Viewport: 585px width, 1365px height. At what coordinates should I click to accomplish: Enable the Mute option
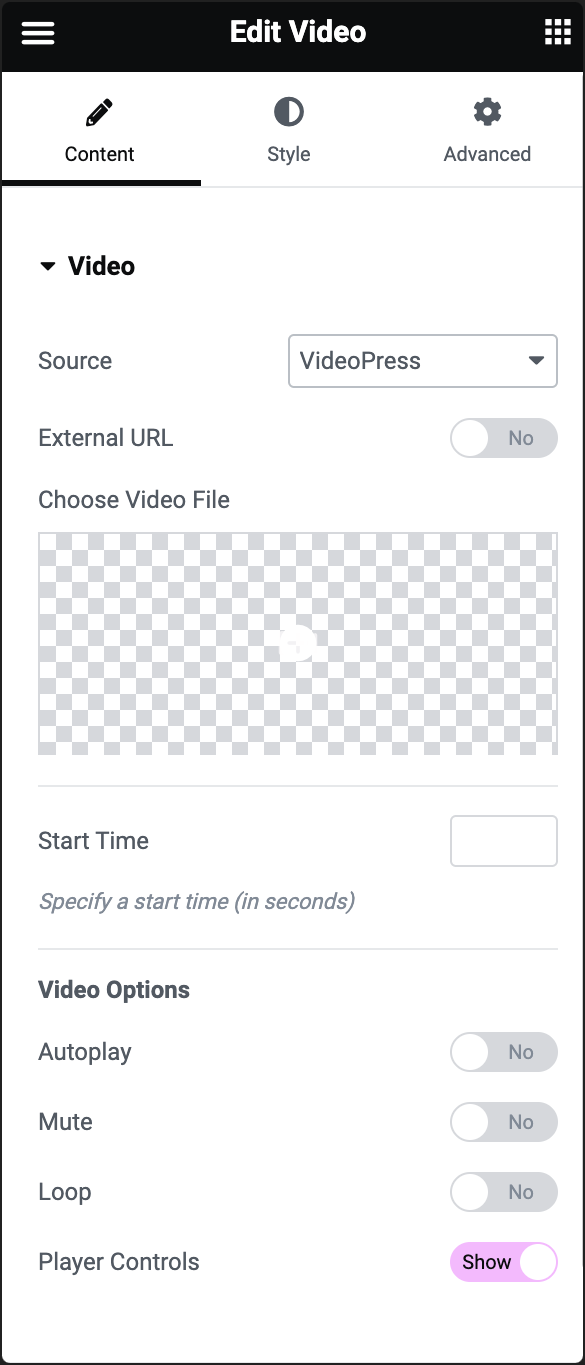[x=504, y=1122]
